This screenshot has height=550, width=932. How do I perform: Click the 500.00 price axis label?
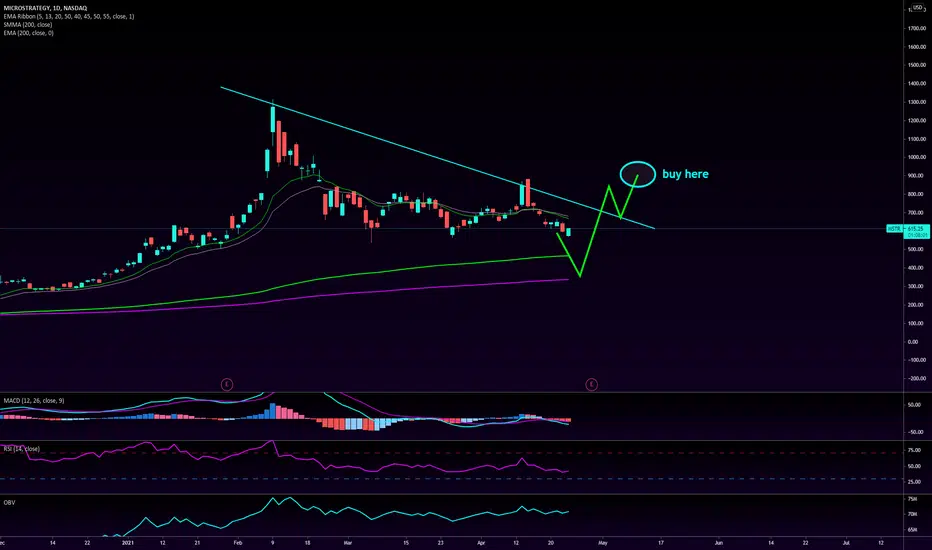coord(917,250)
